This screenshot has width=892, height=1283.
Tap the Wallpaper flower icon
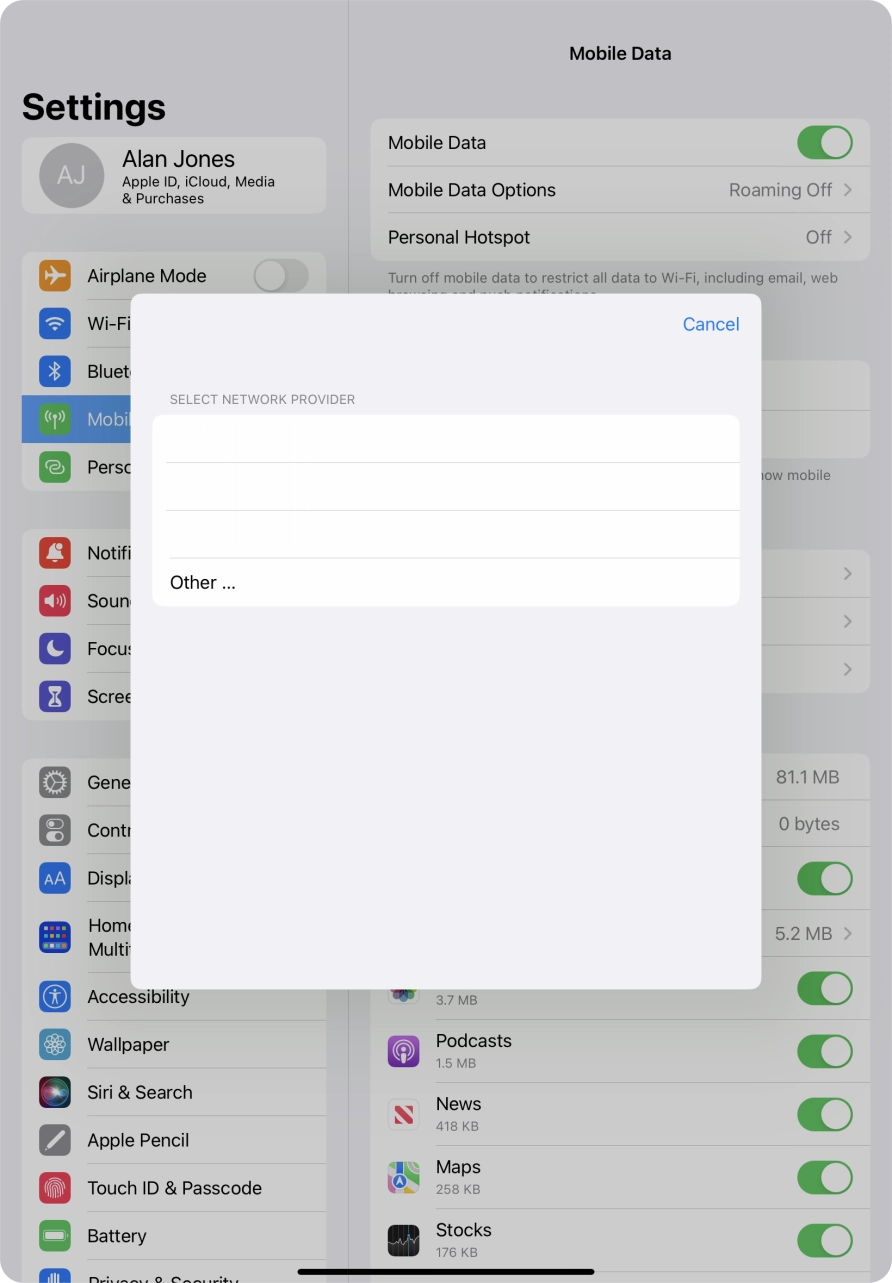coord(55,1044)
